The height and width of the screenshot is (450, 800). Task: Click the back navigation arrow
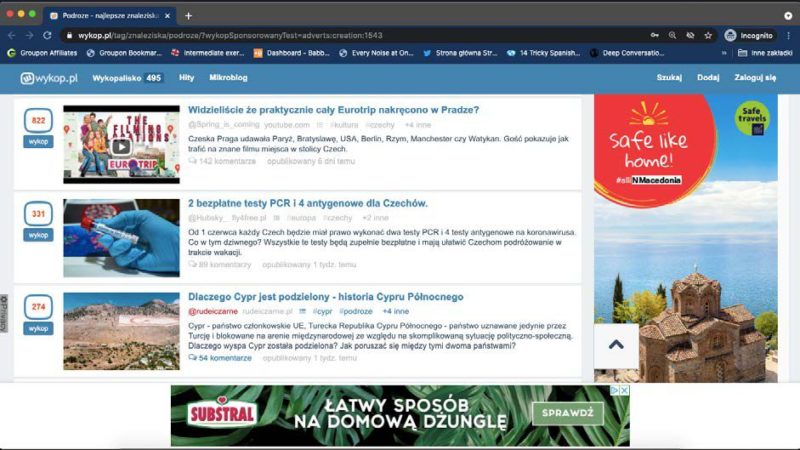coord(11,34)
